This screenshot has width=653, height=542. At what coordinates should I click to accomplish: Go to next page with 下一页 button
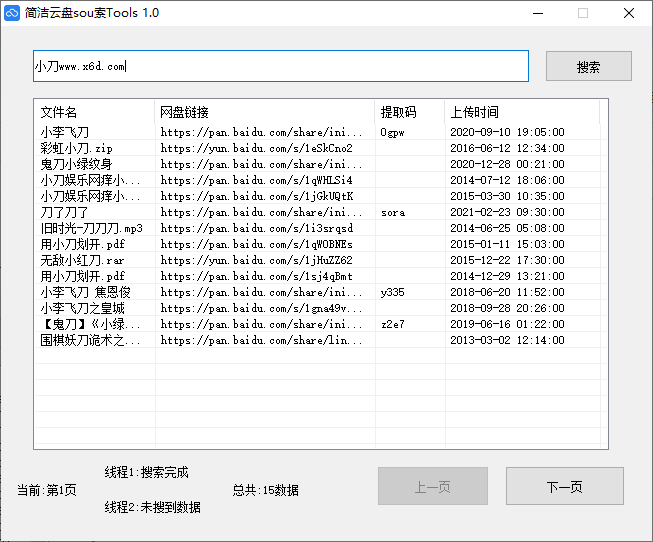(x=564, y=487)
